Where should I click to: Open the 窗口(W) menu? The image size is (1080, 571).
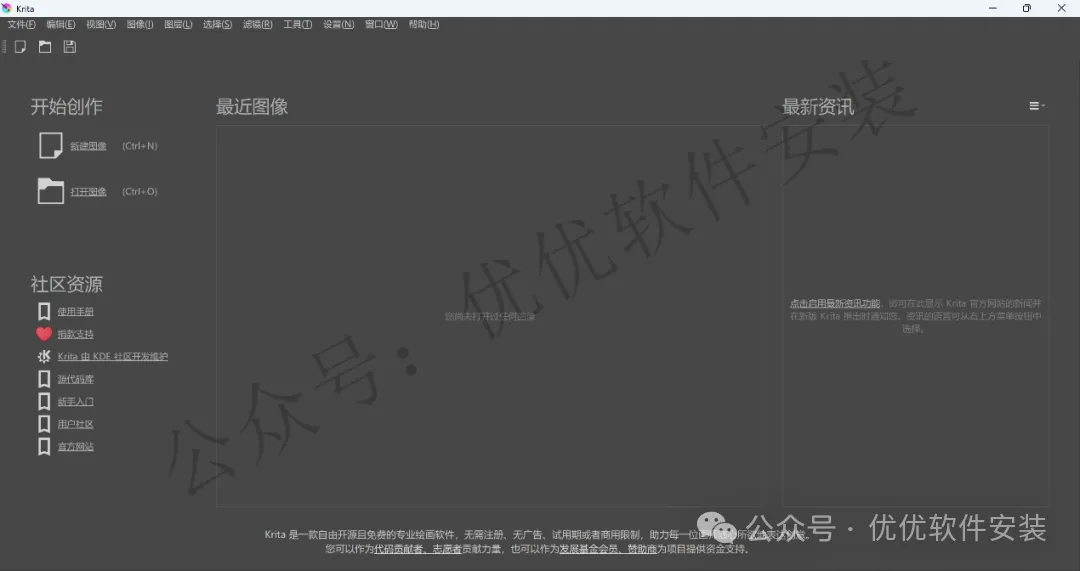[x=381, y=24]
